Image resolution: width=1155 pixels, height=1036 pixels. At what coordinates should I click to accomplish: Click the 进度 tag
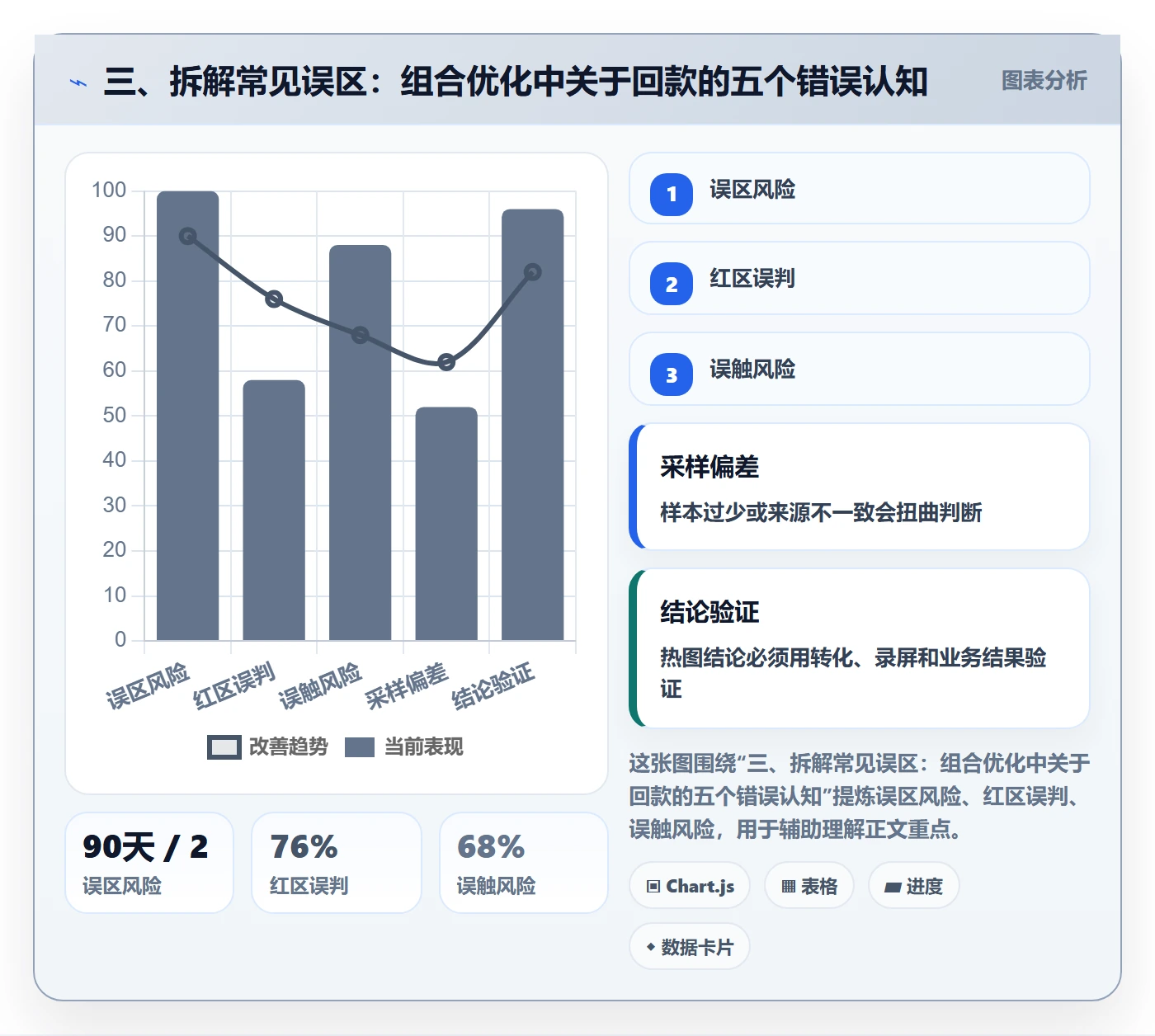913,886
